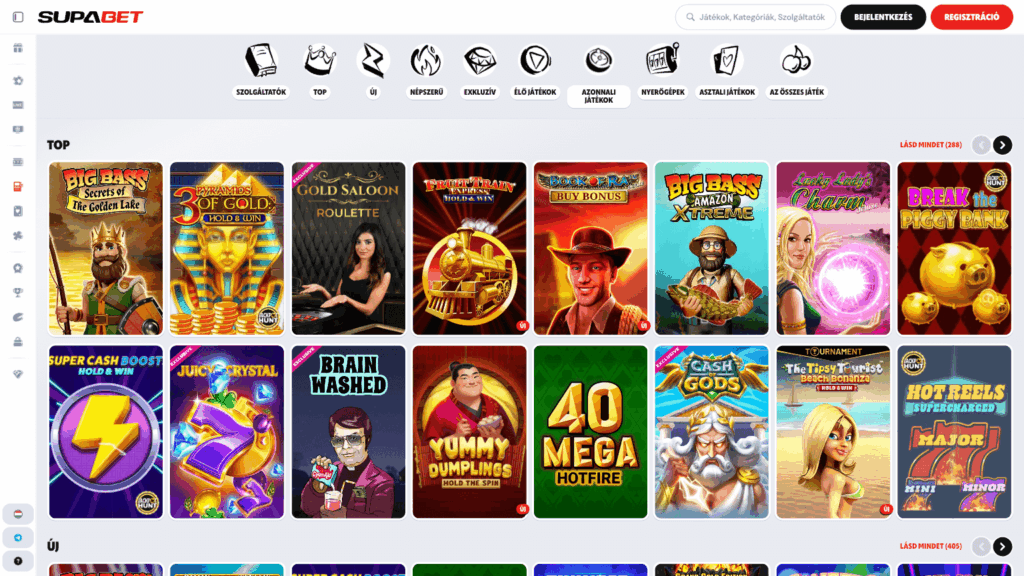1024x576 pixels.
Task: Open the help question mark icon
Action: [18, 561]
